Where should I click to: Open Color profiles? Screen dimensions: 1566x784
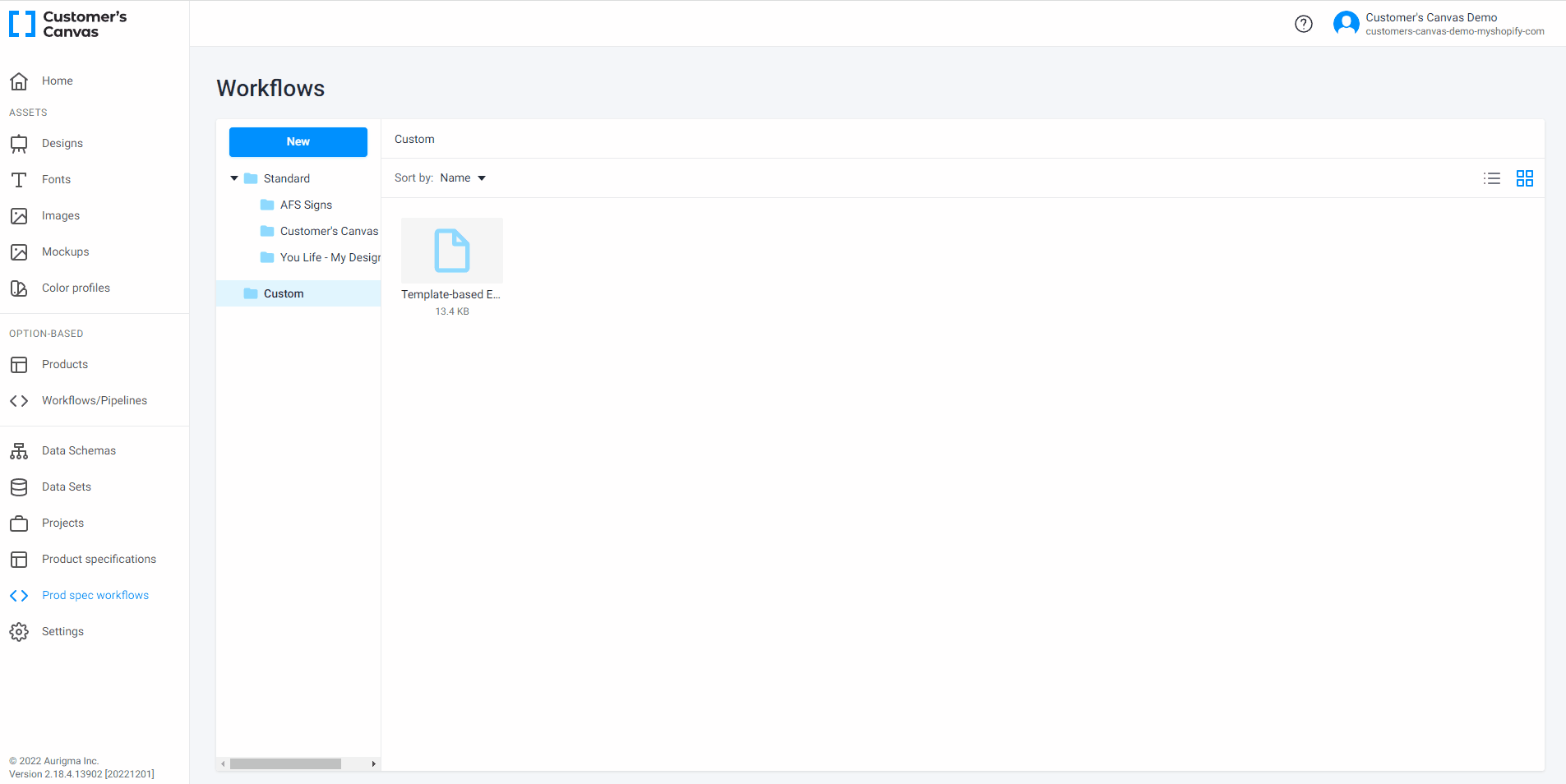click(76, 288)
